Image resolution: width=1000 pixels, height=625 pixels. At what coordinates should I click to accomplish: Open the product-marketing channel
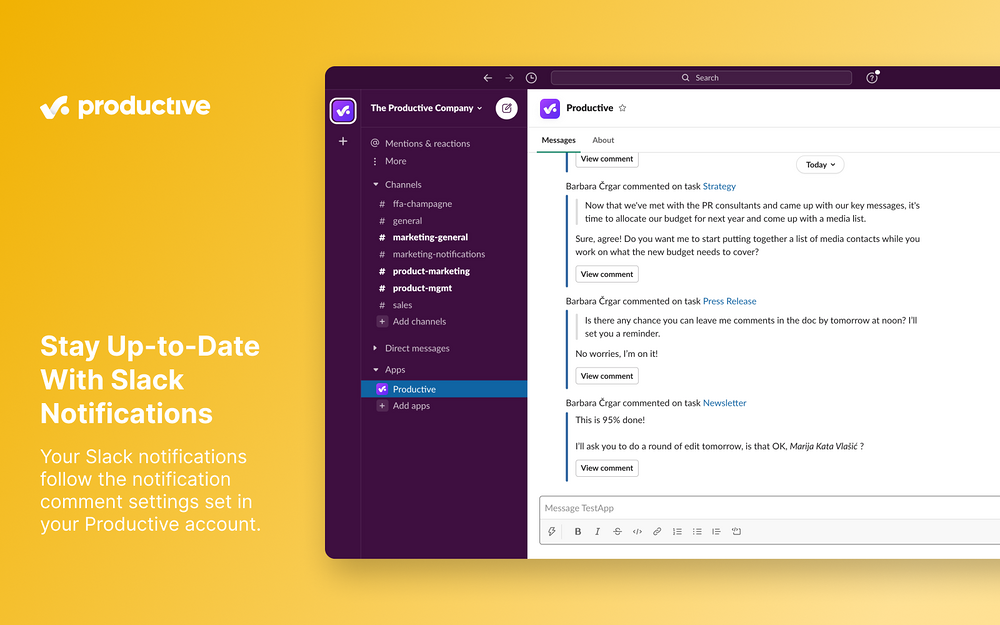(x=431, y=271)
